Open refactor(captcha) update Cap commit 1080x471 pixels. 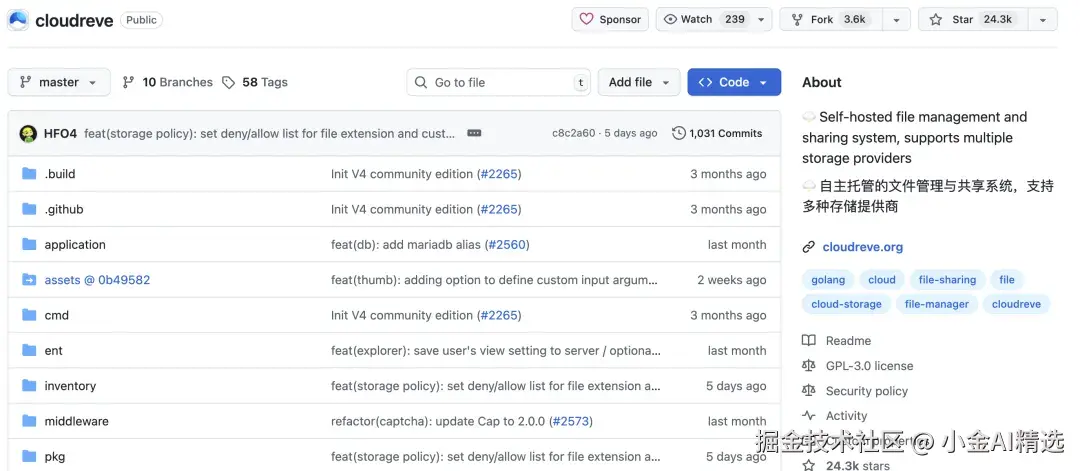(x=438, y=421)
